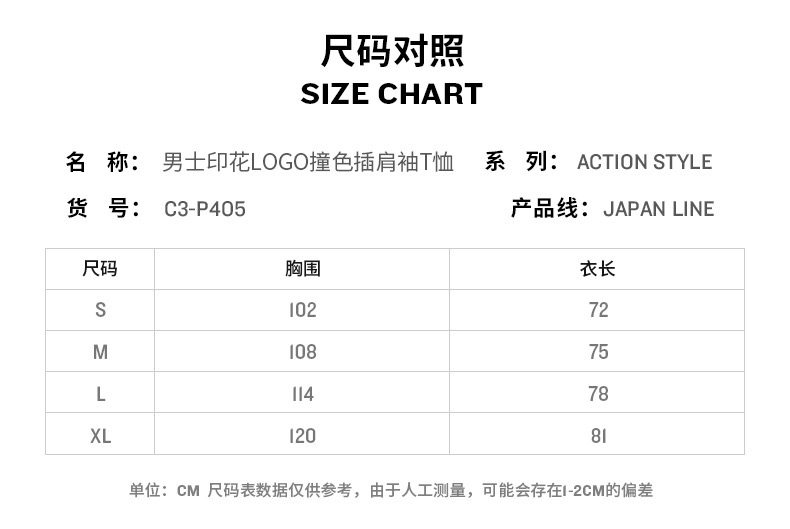Click the length value 72 cell
790x529 pixels.
tap(598, 310)
